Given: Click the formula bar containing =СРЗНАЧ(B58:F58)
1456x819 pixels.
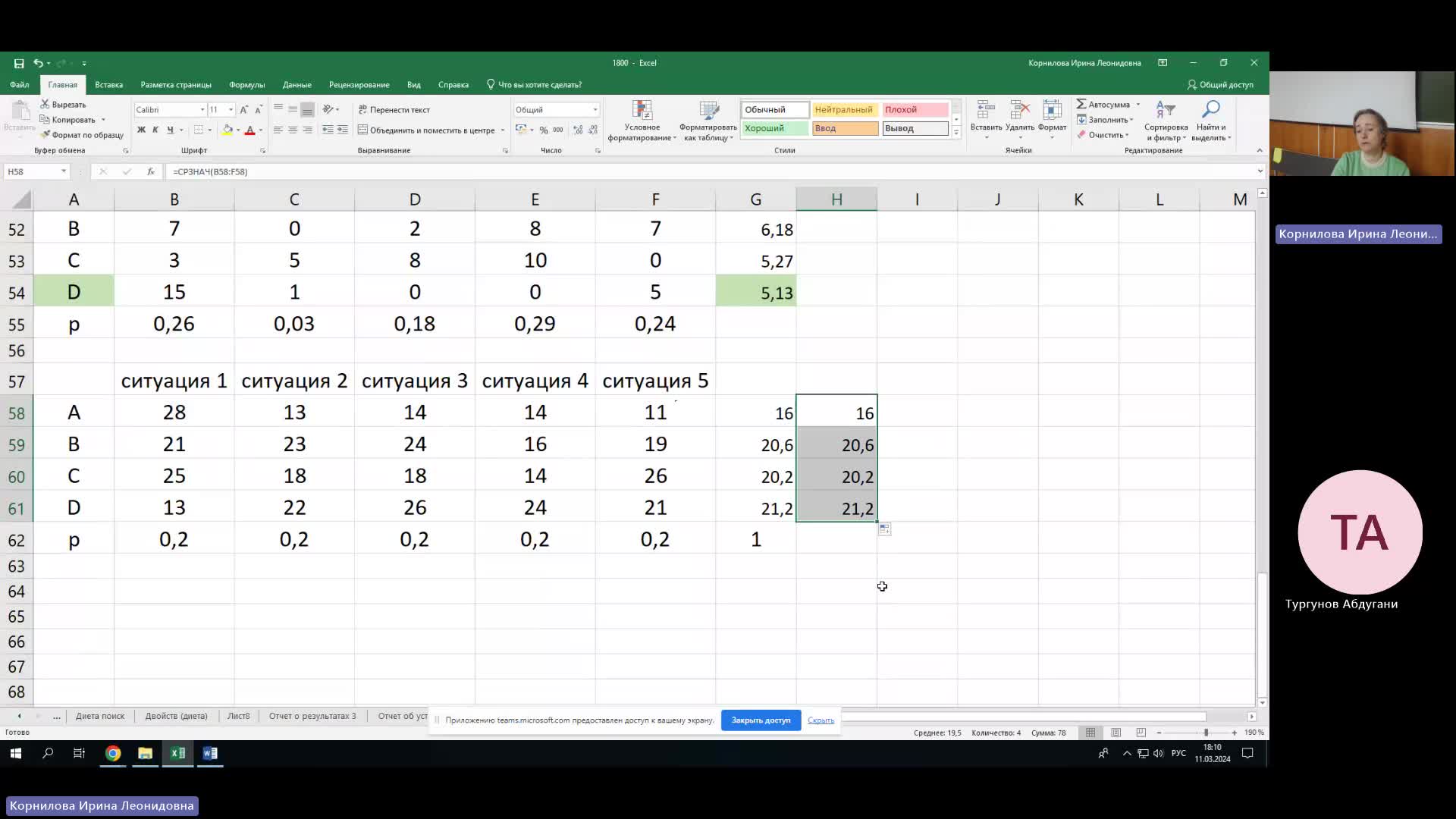Looking at the screenshot, I should point(709,171).
